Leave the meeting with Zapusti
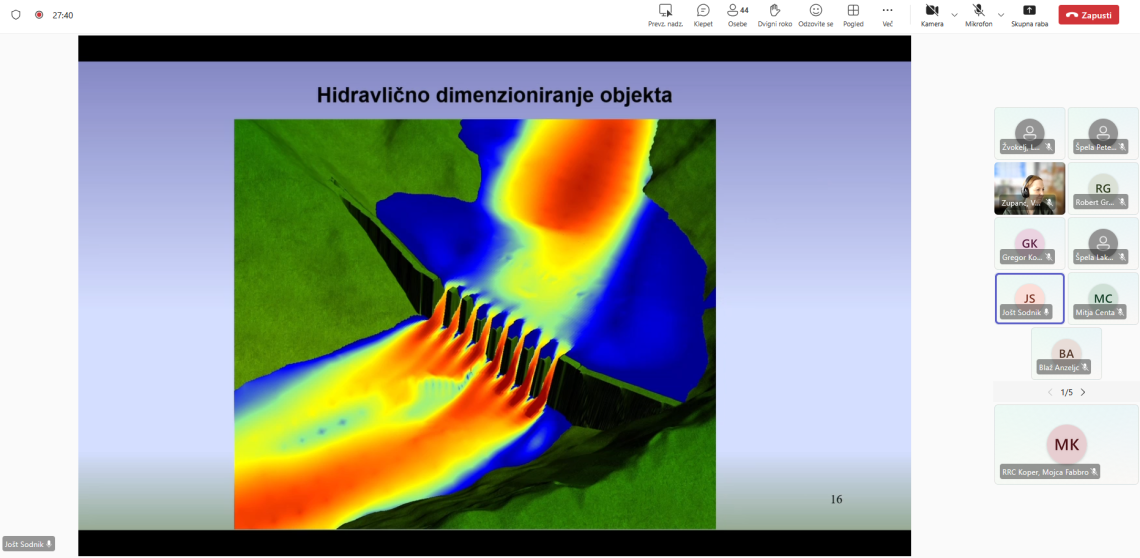 click(x=1088, y=15)
